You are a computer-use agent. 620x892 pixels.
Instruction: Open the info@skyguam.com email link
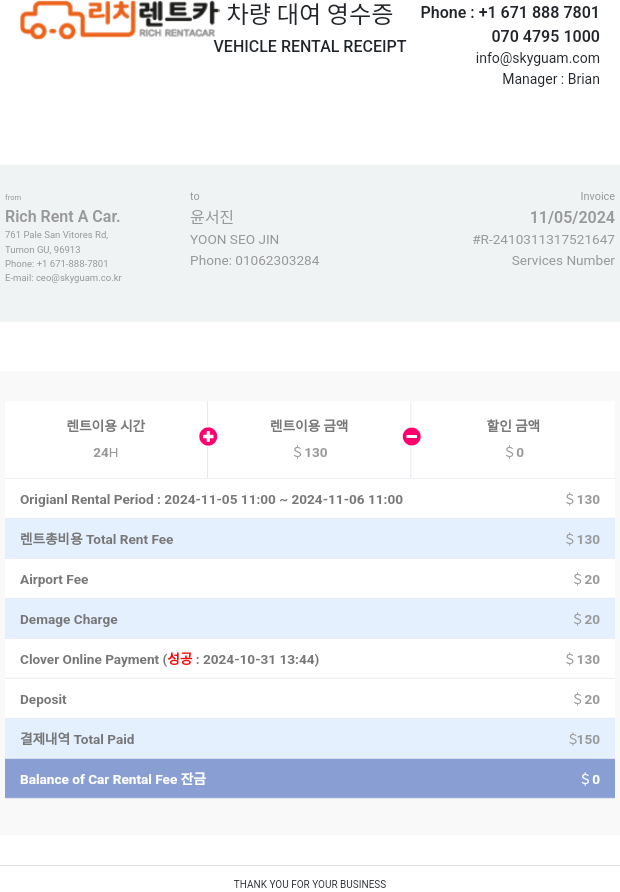point(538,58)
